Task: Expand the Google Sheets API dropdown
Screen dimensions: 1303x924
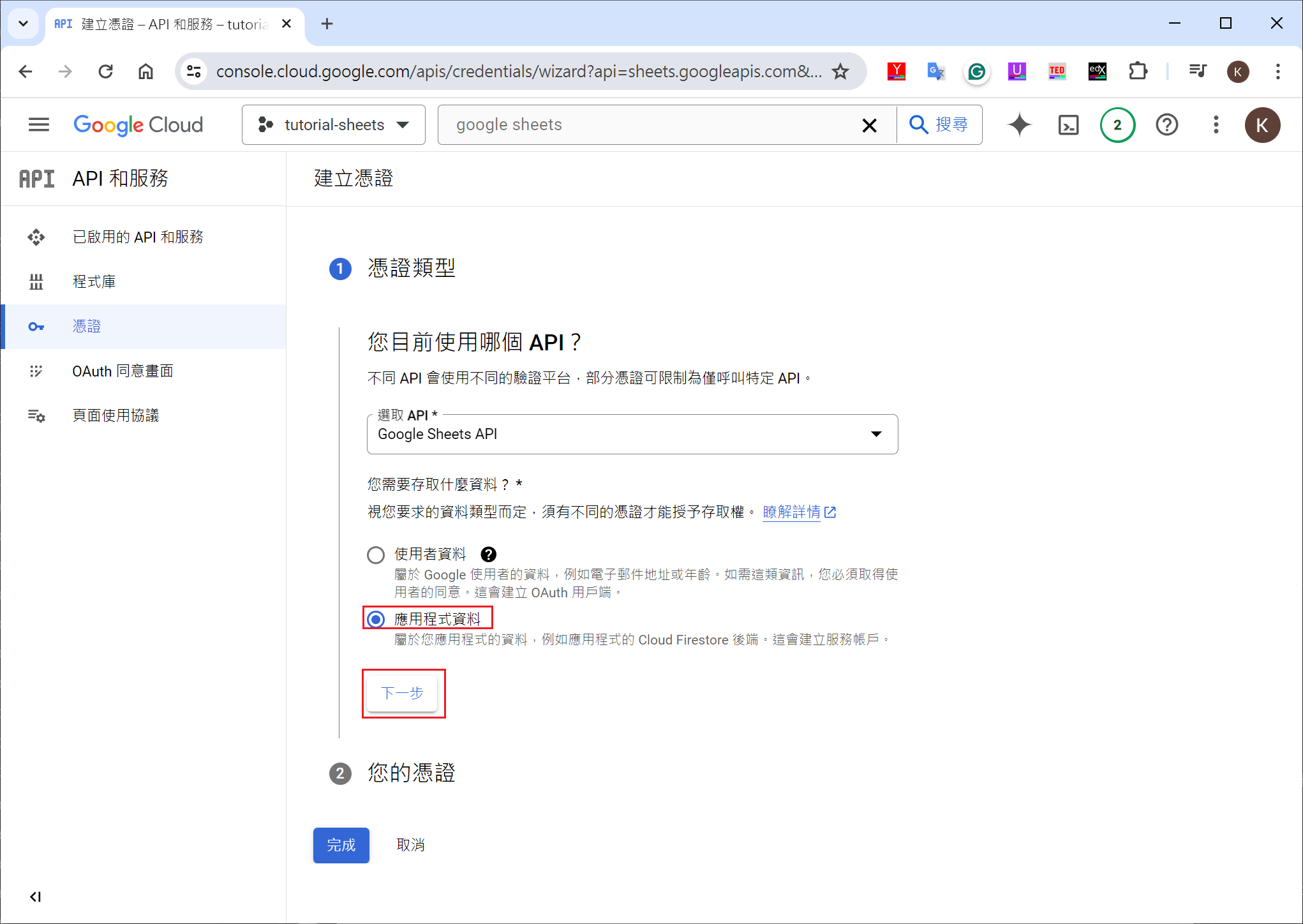Action: [632, 434]
